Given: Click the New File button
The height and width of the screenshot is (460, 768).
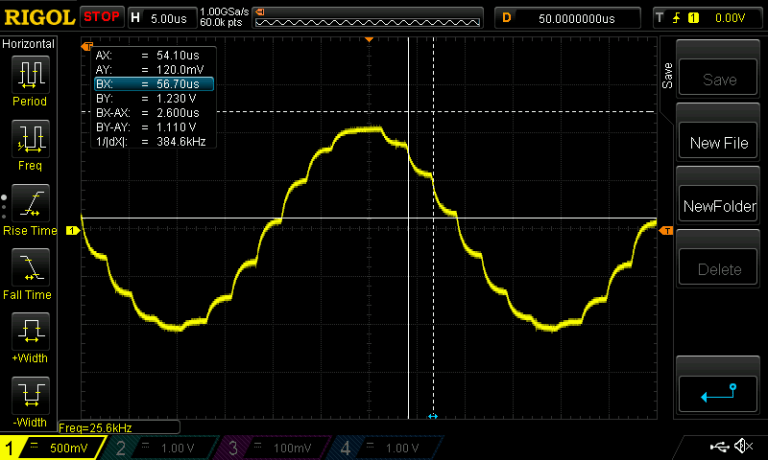Looking at the screenshot, I should pyautogui.click(x=718, y=141).
